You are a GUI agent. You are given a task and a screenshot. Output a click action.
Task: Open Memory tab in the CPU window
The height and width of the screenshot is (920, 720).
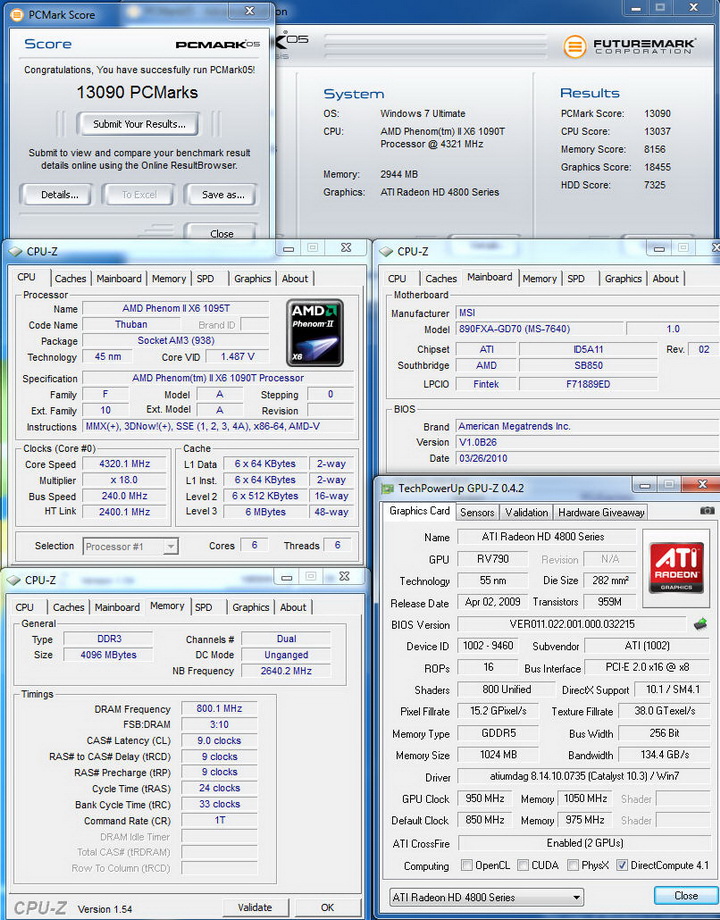click(169, 279)
